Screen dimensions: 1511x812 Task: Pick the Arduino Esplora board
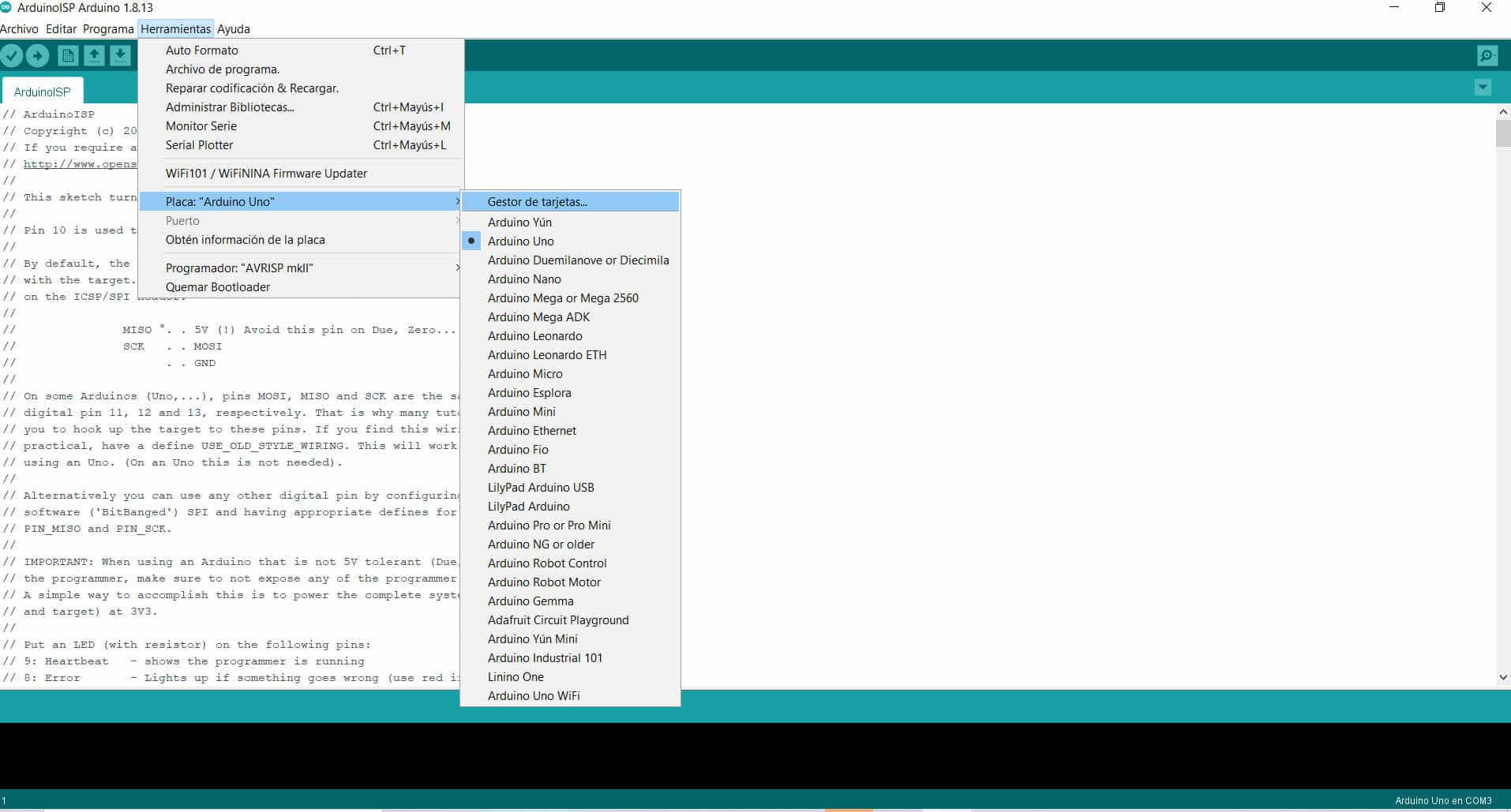(570, 393)
